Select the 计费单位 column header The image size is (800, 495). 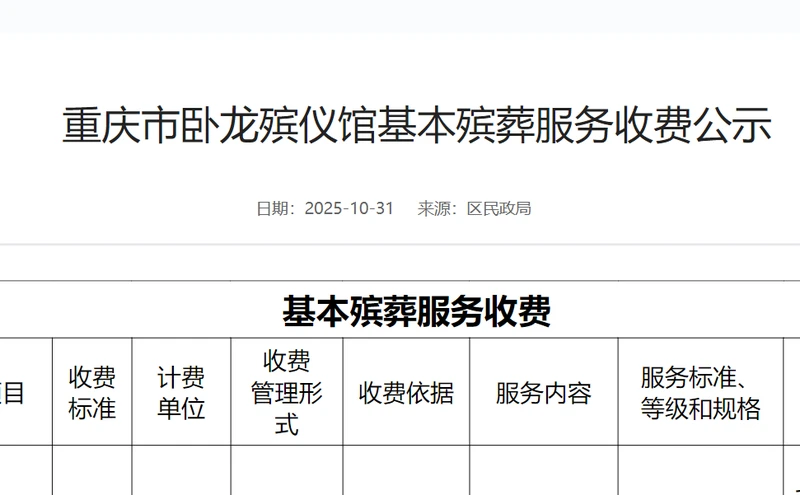[181, 392]
